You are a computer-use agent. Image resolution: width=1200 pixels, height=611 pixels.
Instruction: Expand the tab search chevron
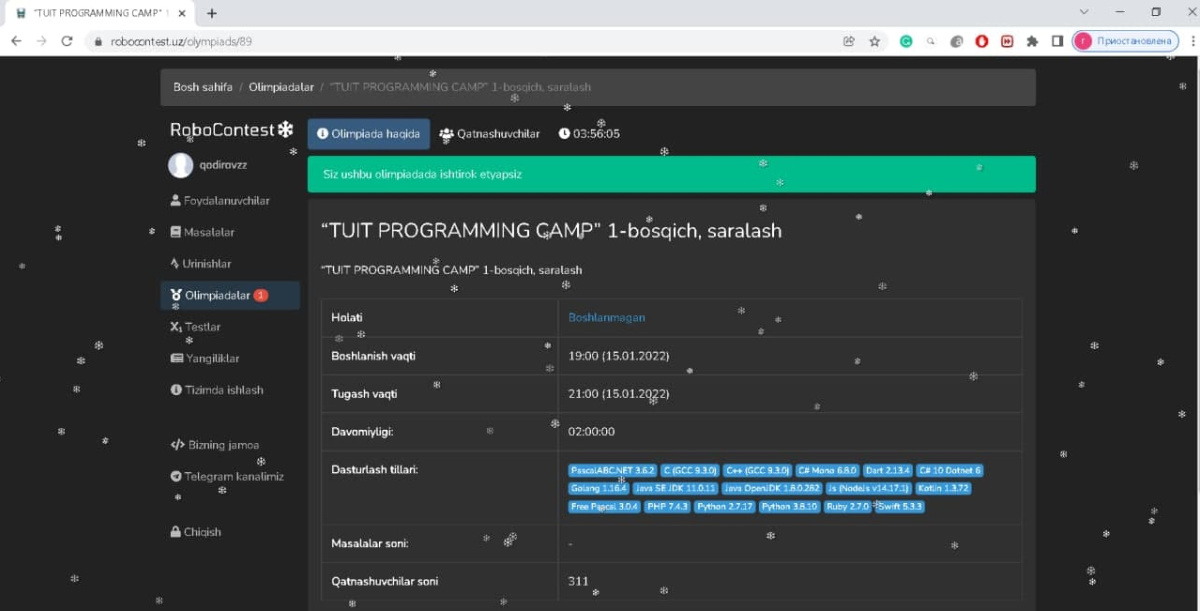coord(1084,12)
